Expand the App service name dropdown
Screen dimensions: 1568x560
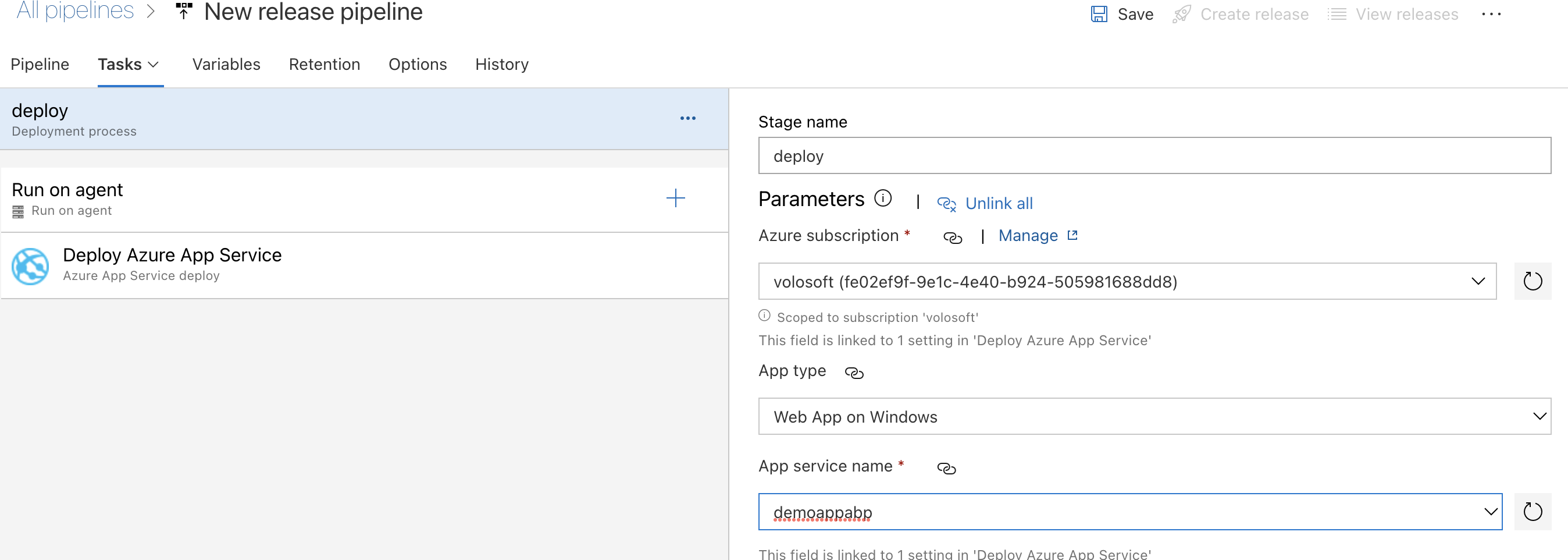click(1490, 512)
